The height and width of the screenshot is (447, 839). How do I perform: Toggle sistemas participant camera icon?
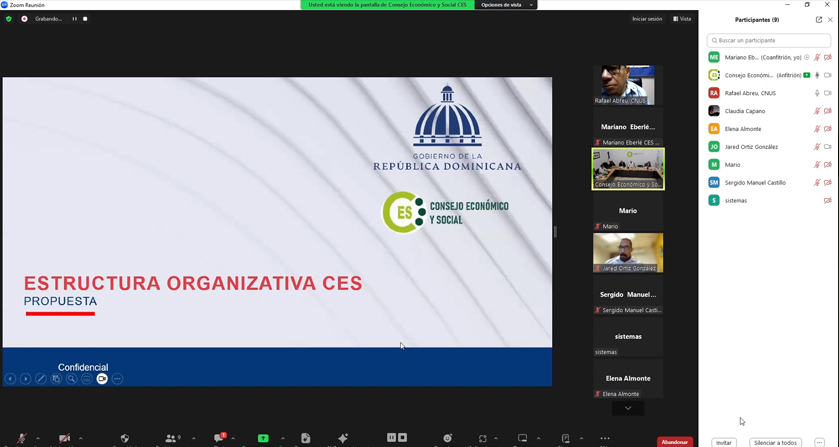pyautogui.click(x=828, y=200)
